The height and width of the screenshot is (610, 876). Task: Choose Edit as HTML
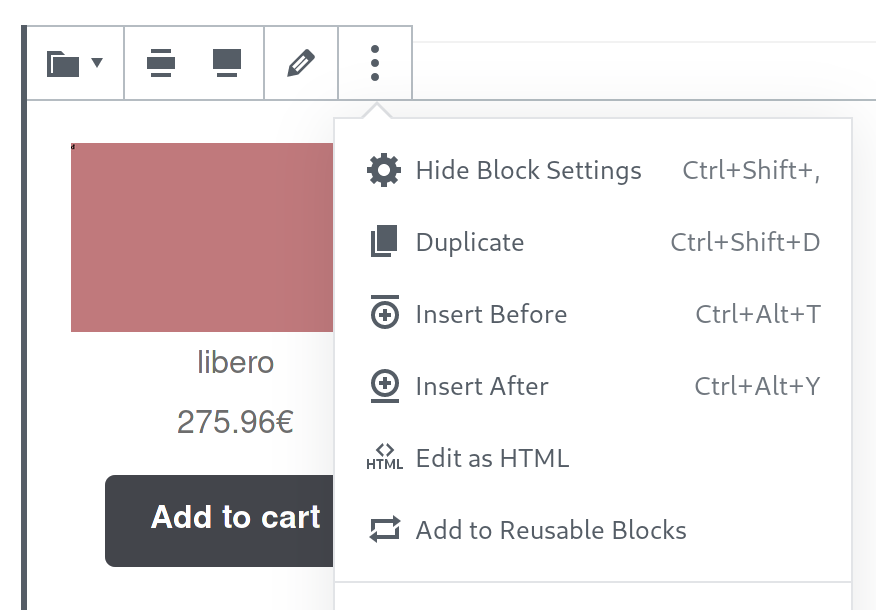coord(593,458)
